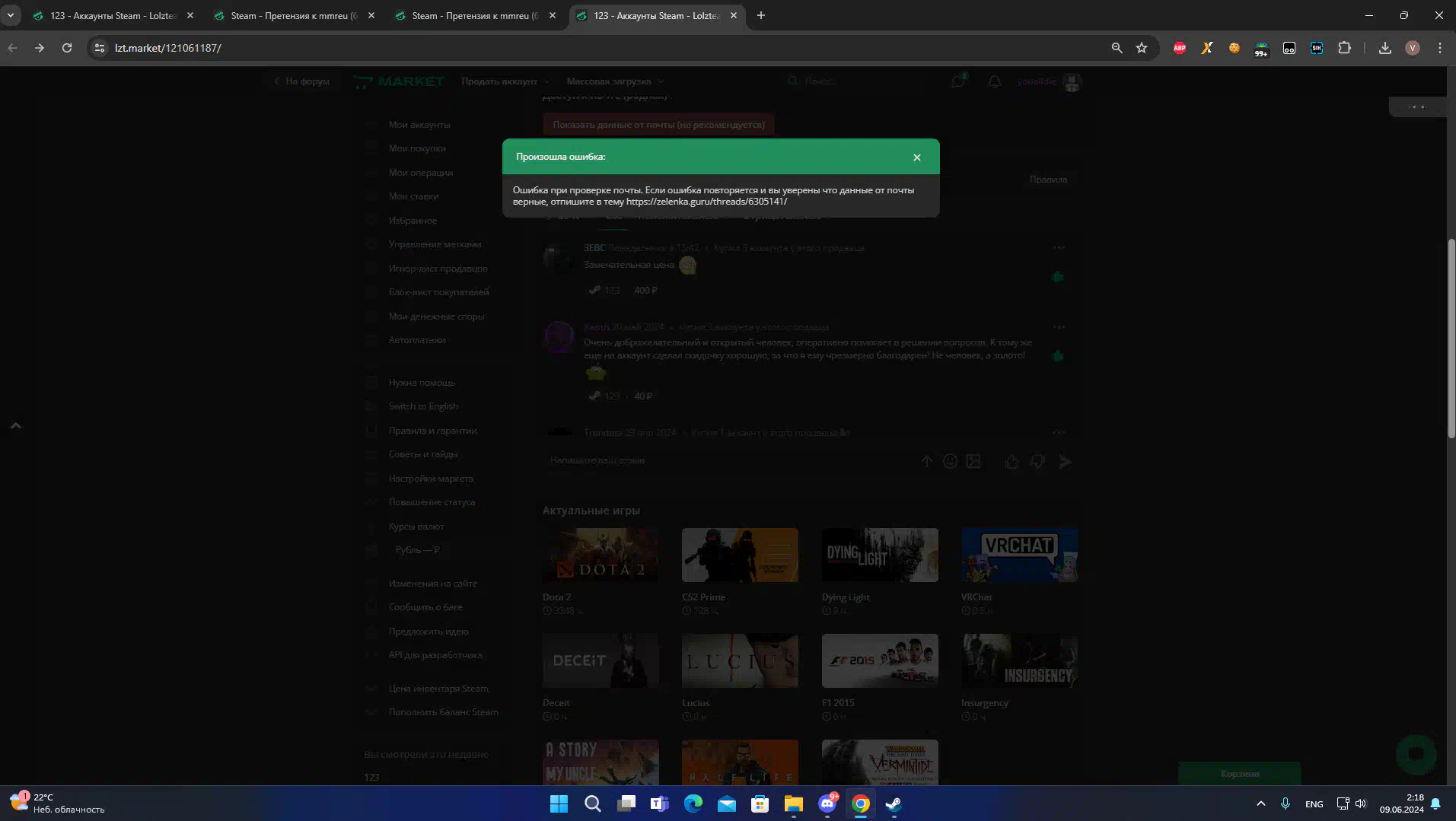
Task: Click the Корзина button
Action: click(x=1240, y=774)
